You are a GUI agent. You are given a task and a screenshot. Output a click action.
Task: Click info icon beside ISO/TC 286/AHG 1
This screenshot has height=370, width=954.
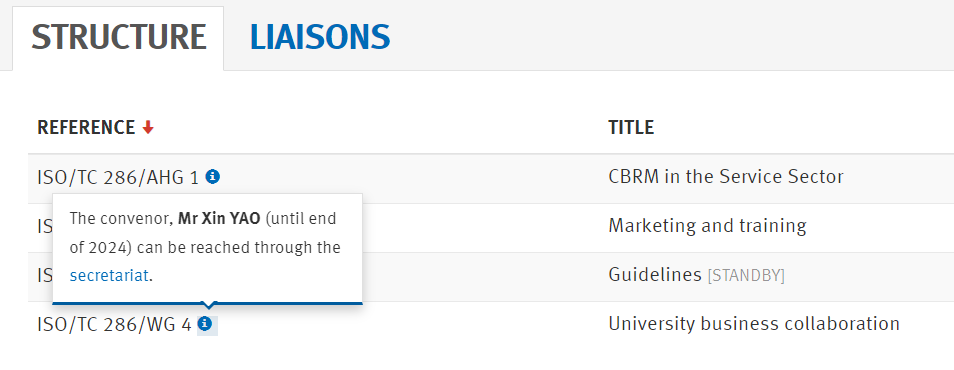212,176
